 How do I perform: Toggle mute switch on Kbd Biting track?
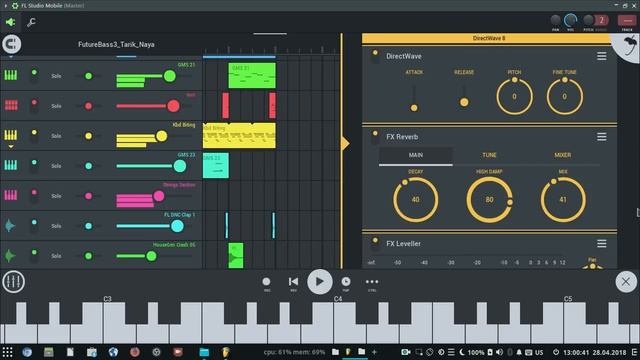click(34, 136)
